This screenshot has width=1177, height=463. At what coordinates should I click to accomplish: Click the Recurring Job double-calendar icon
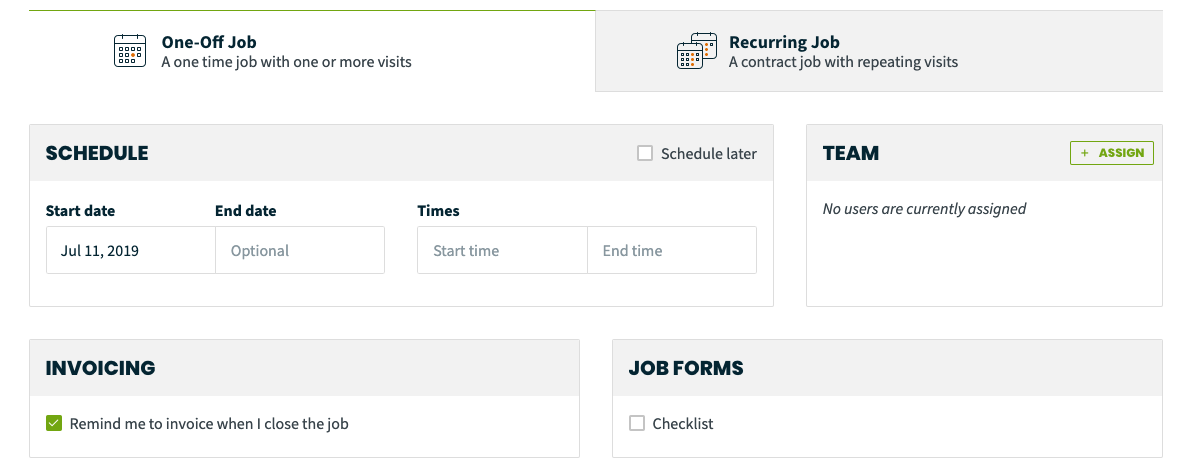click(x=697, y=51)
